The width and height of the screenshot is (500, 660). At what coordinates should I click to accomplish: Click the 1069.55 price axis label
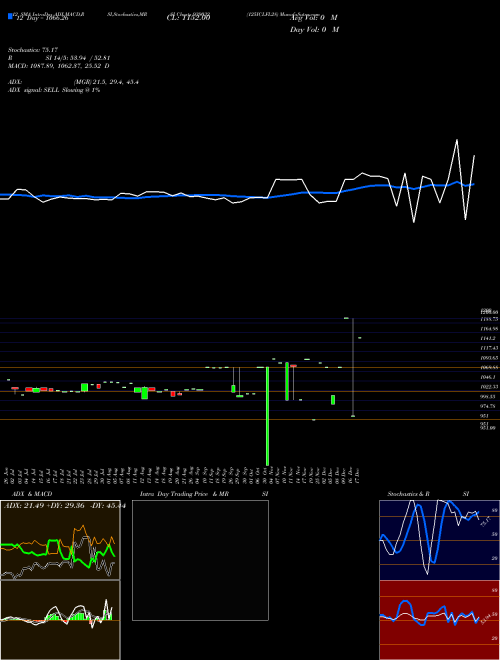489,367
